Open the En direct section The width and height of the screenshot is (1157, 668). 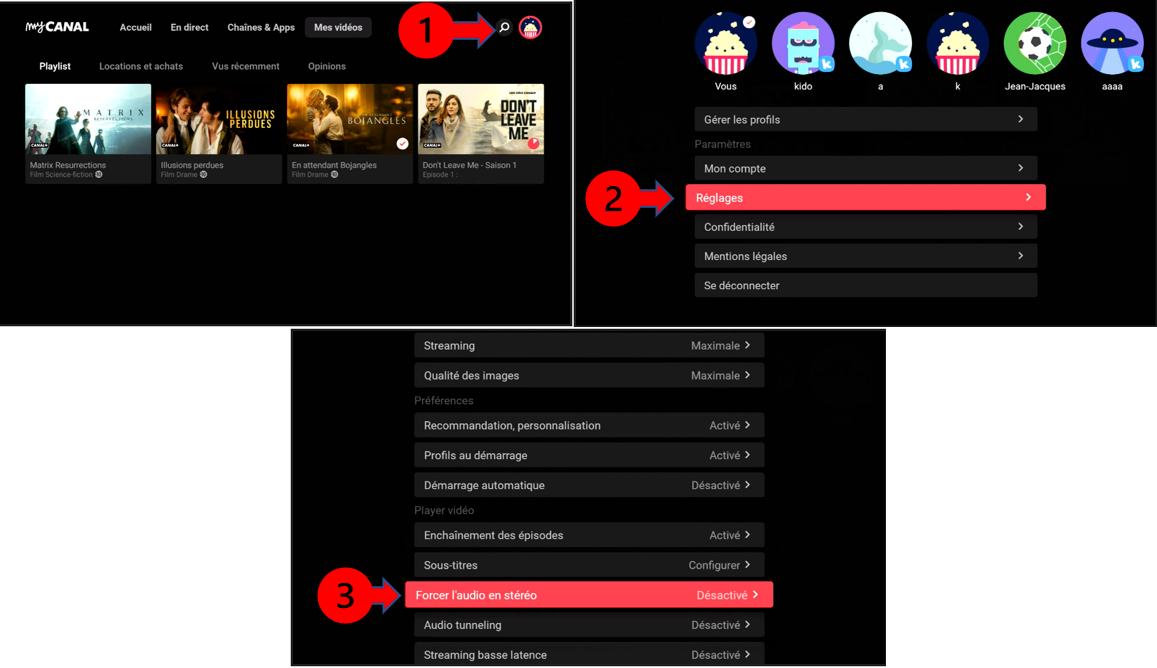(x=190, y=27)
